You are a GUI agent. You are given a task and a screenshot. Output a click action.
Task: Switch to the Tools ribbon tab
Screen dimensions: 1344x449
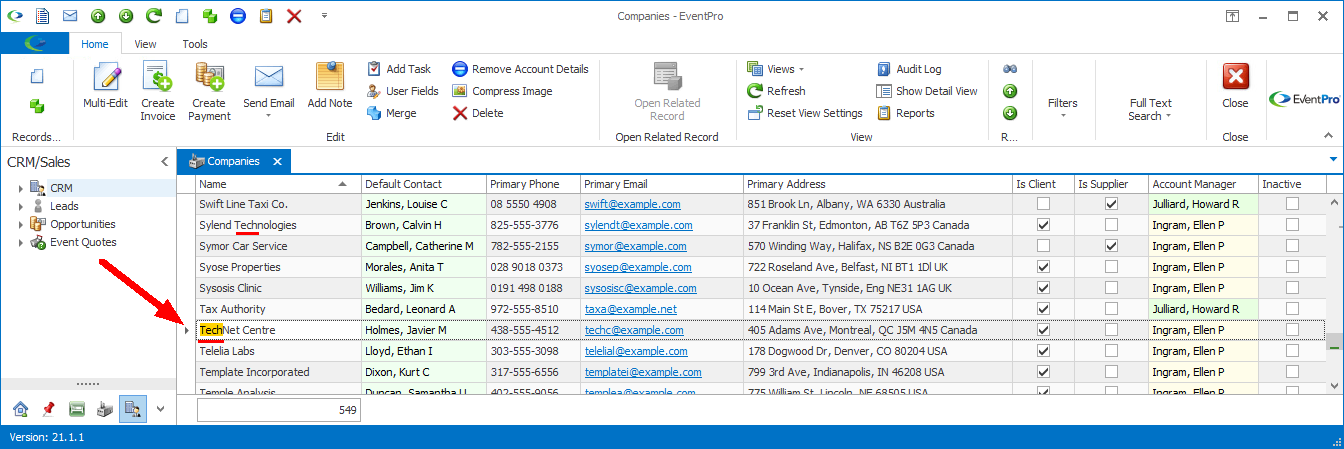195,44
